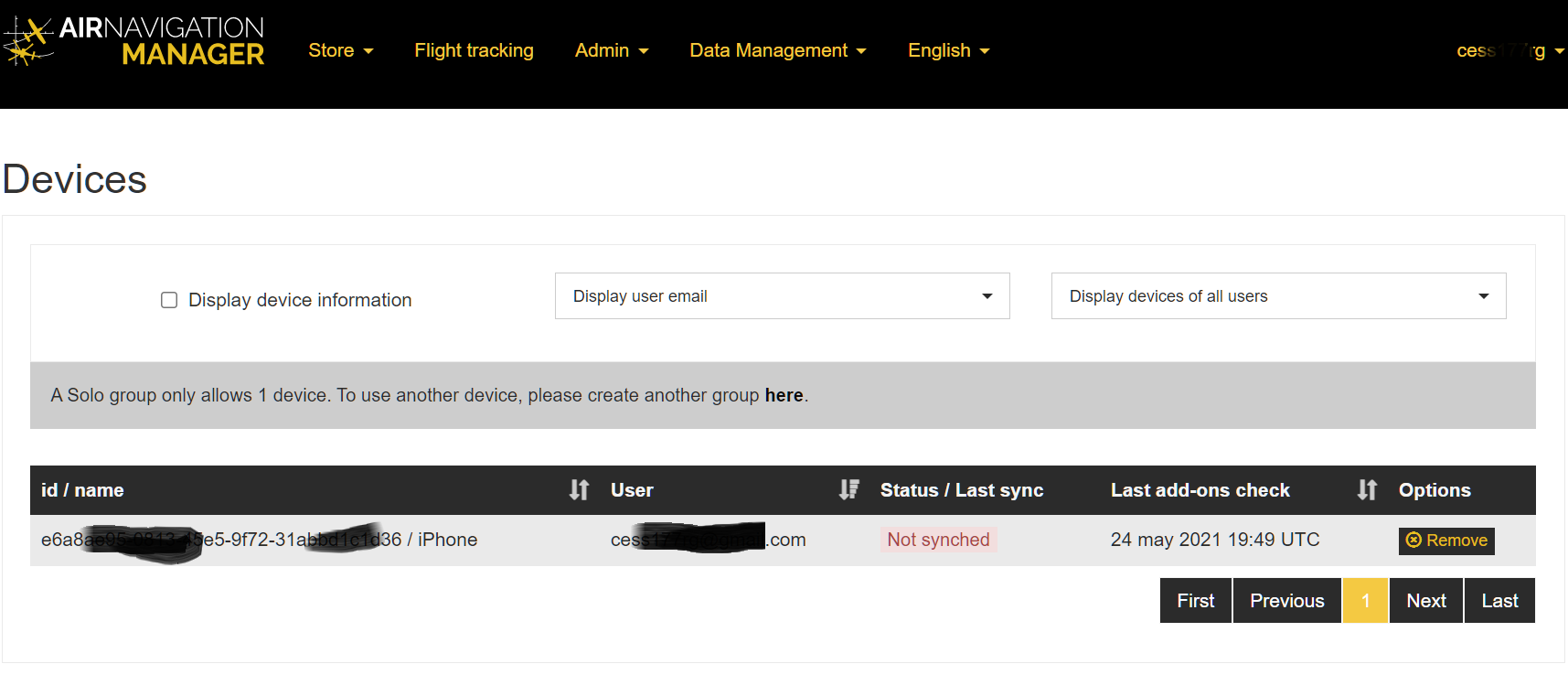Remove the iPhone device
This screenshot has width=1568, height=696.
[1446, 541]
